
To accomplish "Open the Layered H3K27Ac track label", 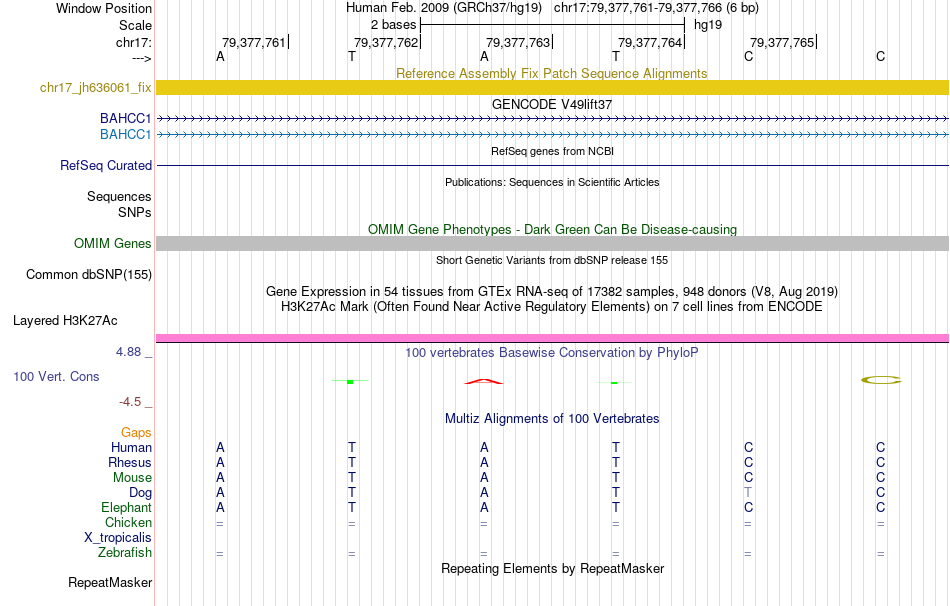I will [x=65, y=321].
